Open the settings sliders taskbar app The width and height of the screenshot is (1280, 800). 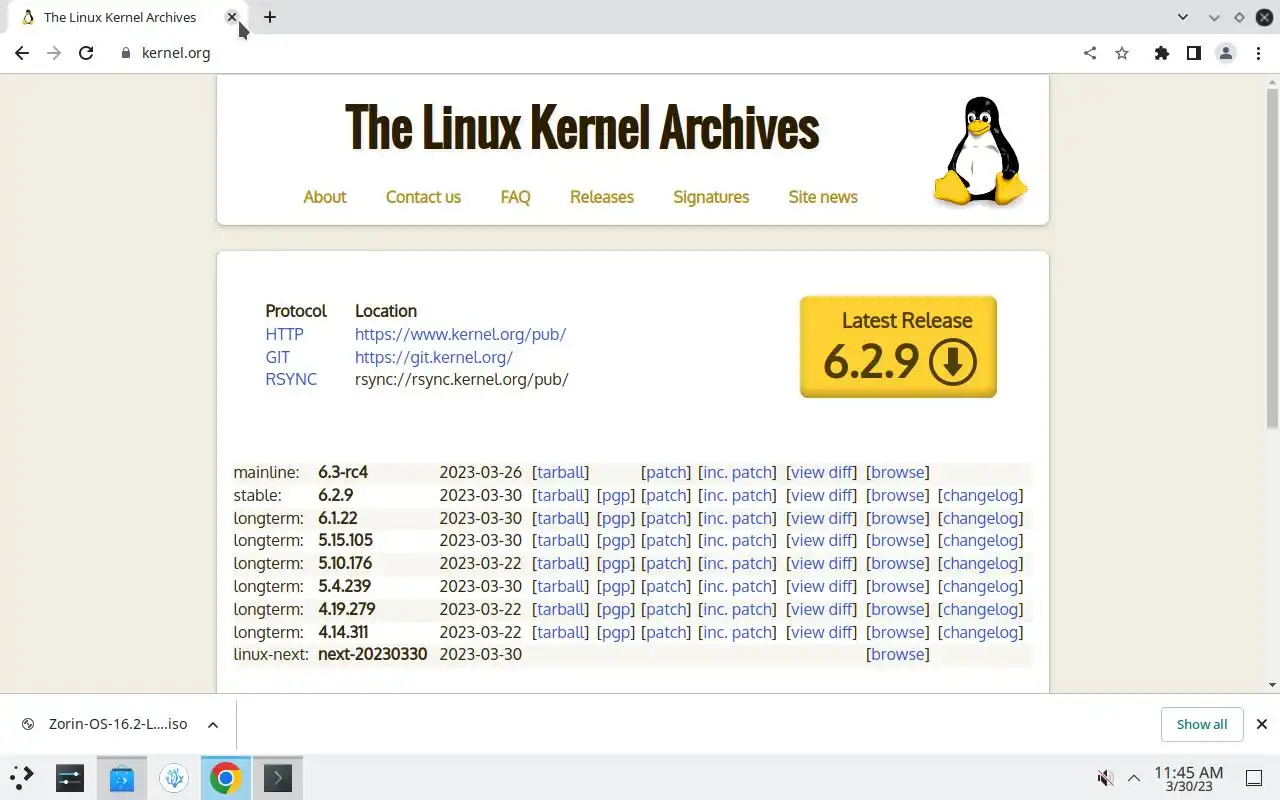click(70, 777)
